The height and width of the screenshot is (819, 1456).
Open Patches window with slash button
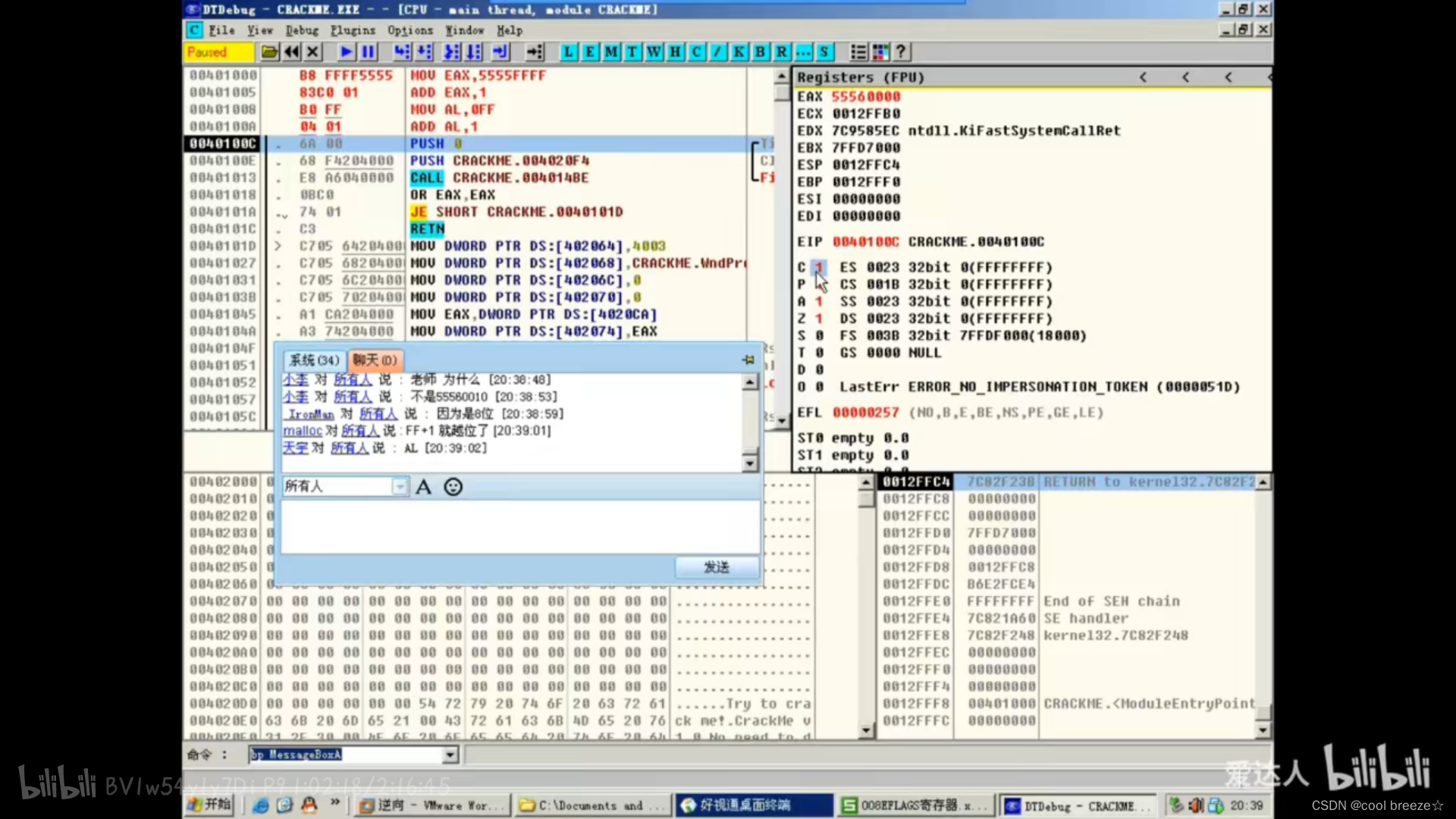pyautogui.click(x=717, y=52)
